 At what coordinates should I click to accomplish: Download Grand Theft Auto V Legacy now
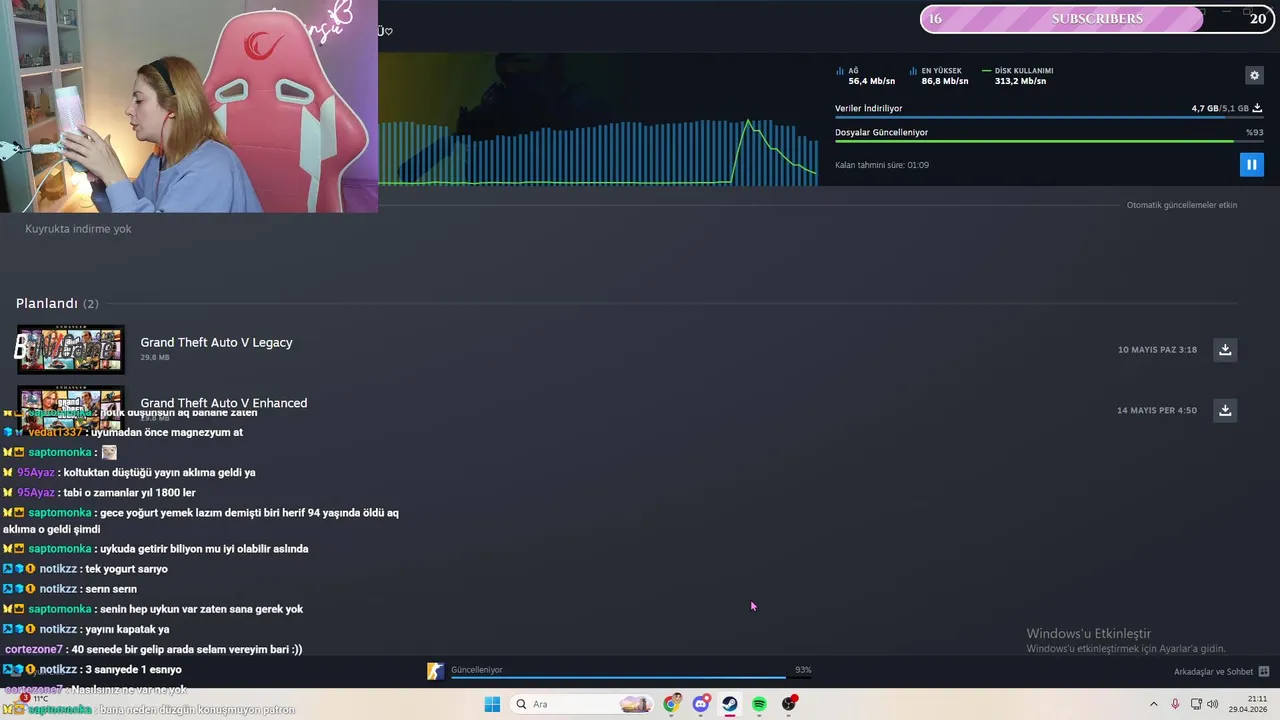pyautogui.click(x=1225, y=349)
